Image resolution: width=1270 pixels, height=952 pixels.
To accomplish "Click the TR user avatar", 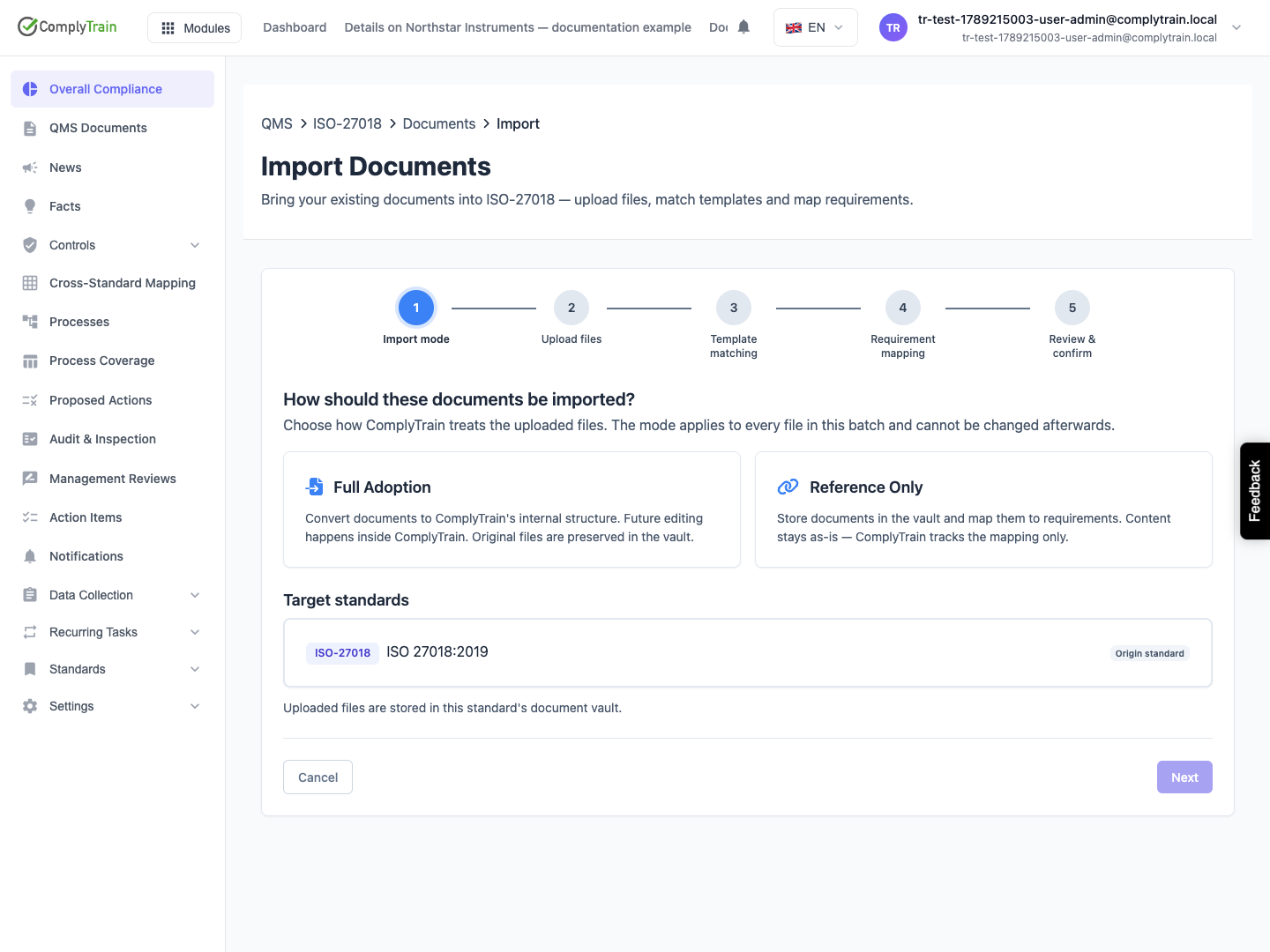I will tap(893, 27).
